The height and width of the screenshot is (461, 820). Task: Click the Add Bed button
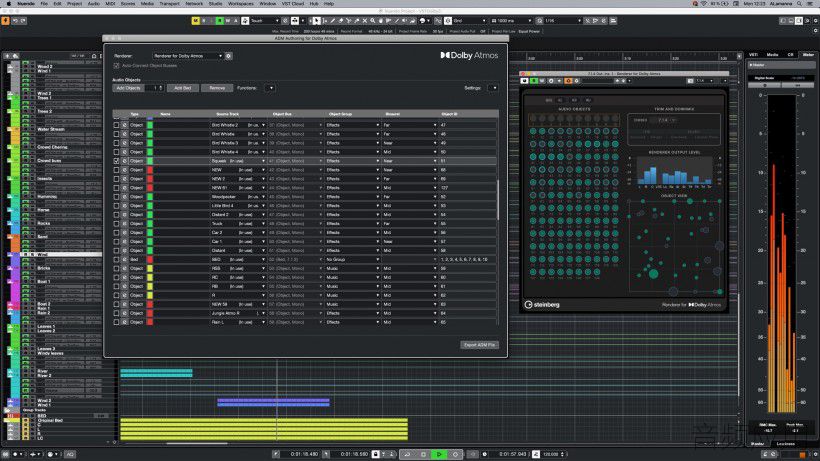click(x=183, y=88)
